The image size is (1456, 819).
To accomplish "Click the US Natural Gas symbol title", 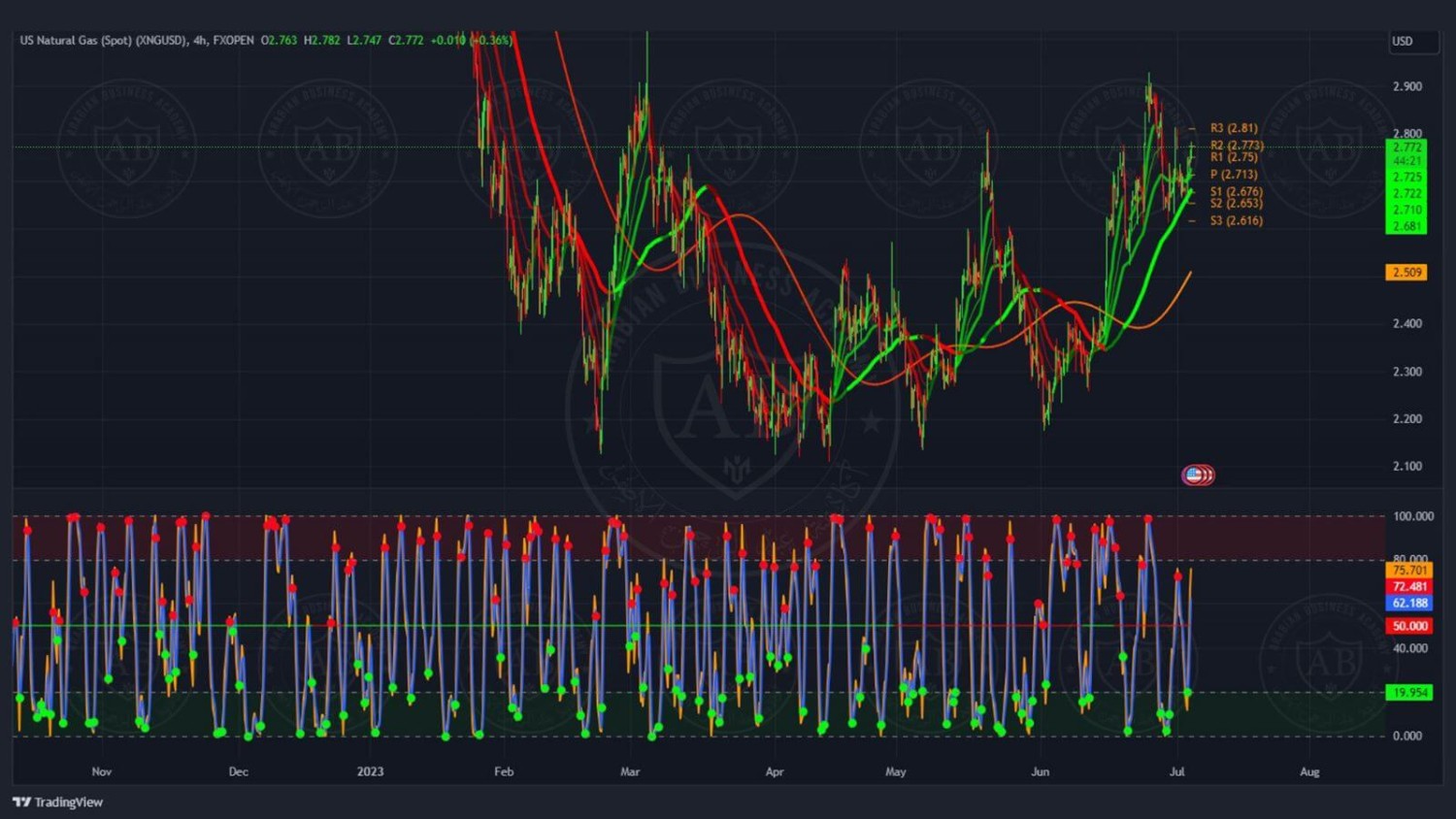I will point(102,40).
